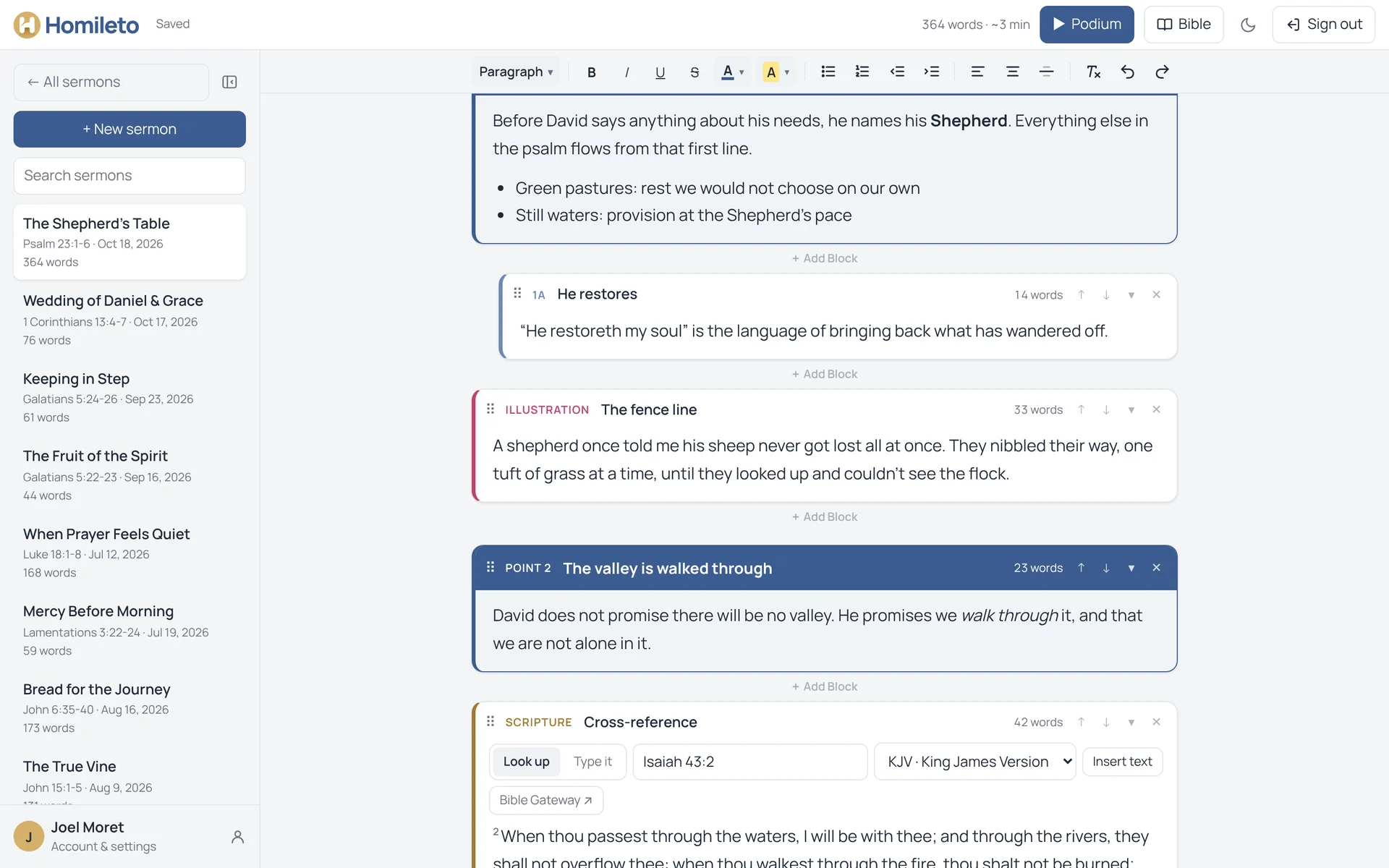Align text left
This screenshot has width=1389, height=868.
click(977, 72)
